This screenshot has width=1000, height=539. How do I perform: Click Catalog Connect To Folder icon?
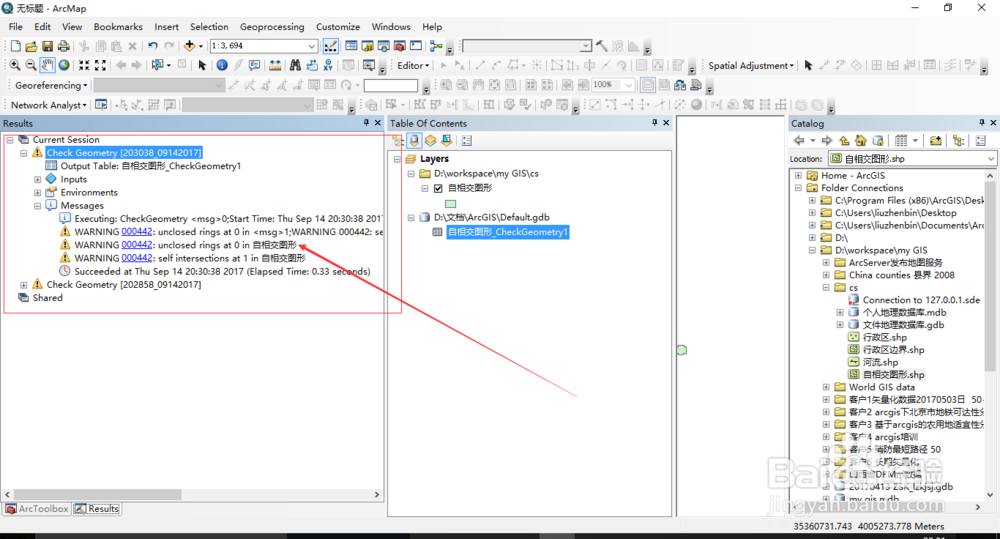pyautogui.click(x=936, y=140)
